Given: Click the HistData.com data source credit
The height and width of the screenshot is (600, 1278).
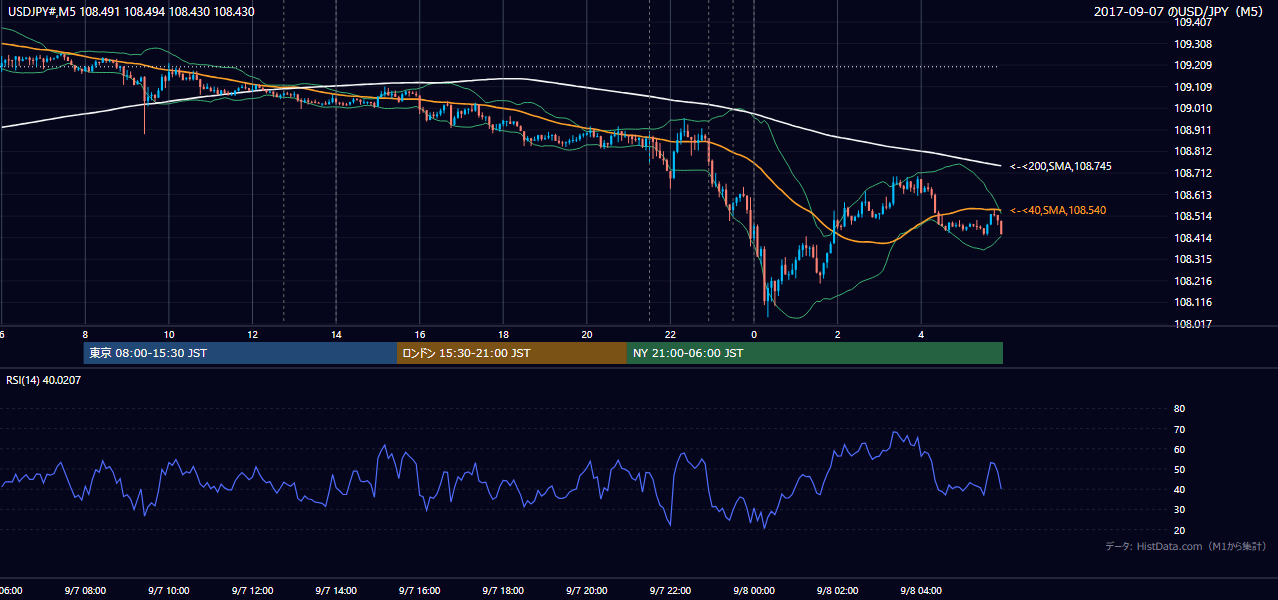Looking at the screenshot, I should tap(1186, 546).
